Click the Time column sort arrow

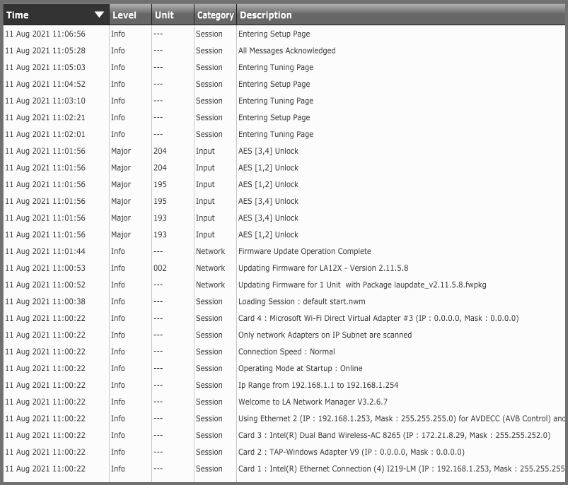coord(99,15)
